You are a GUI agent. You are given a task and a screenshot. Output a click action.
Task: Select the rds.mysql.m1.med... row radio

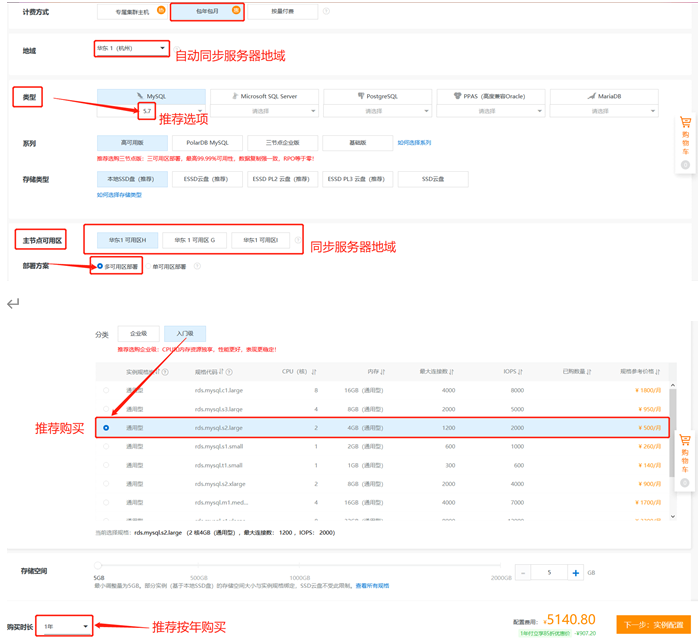(x=106, y=502)
